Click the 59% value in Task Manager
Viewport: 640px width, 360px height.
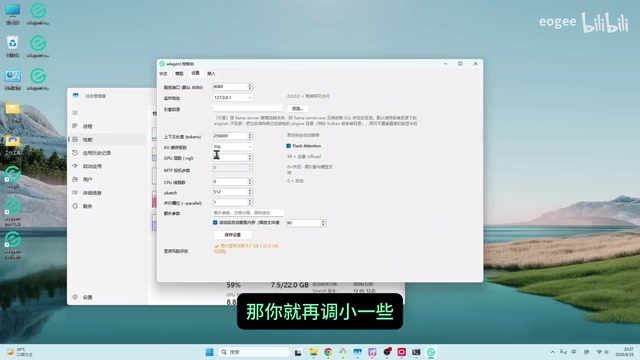tap(233, 285)
